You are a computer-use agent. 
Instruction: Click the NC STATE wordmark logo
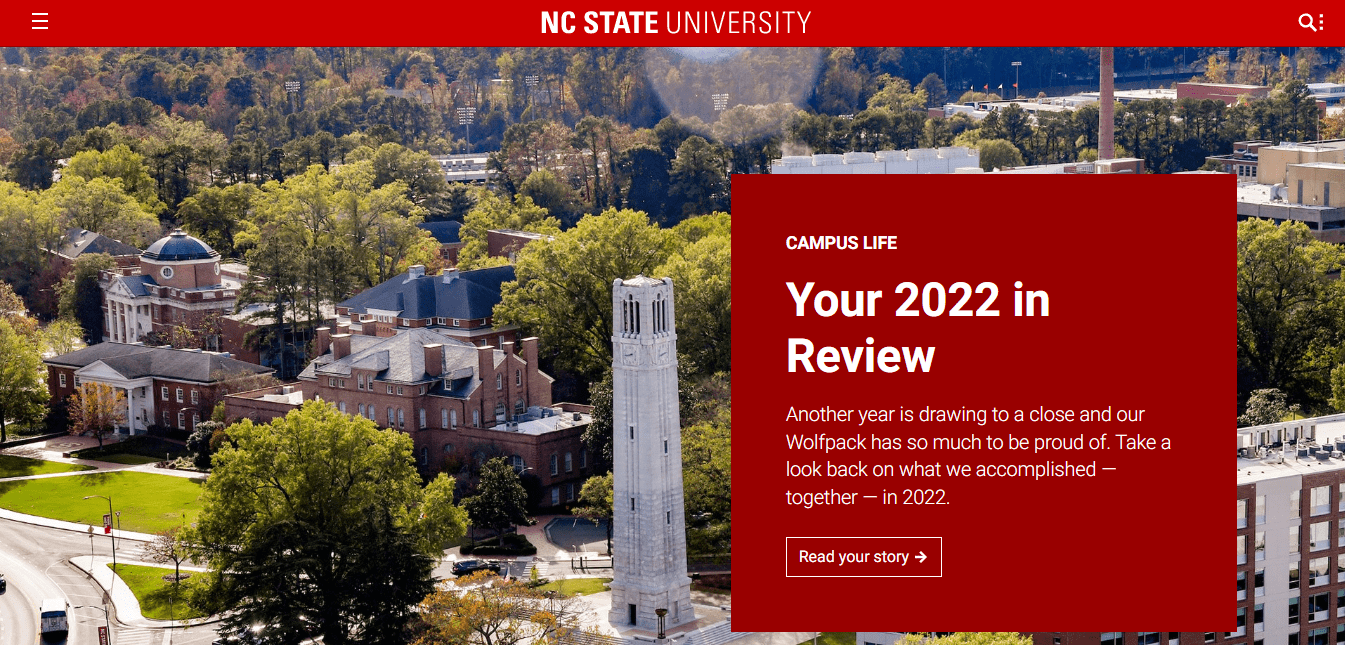click(600, 21)
